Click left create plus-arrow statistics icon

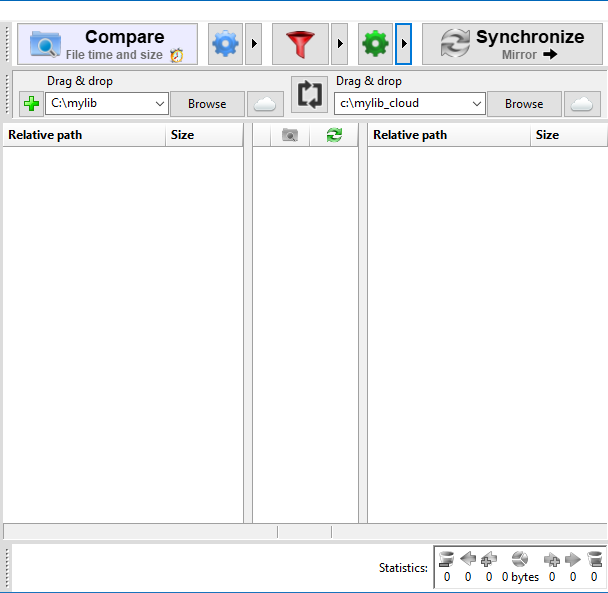(489, 559)
